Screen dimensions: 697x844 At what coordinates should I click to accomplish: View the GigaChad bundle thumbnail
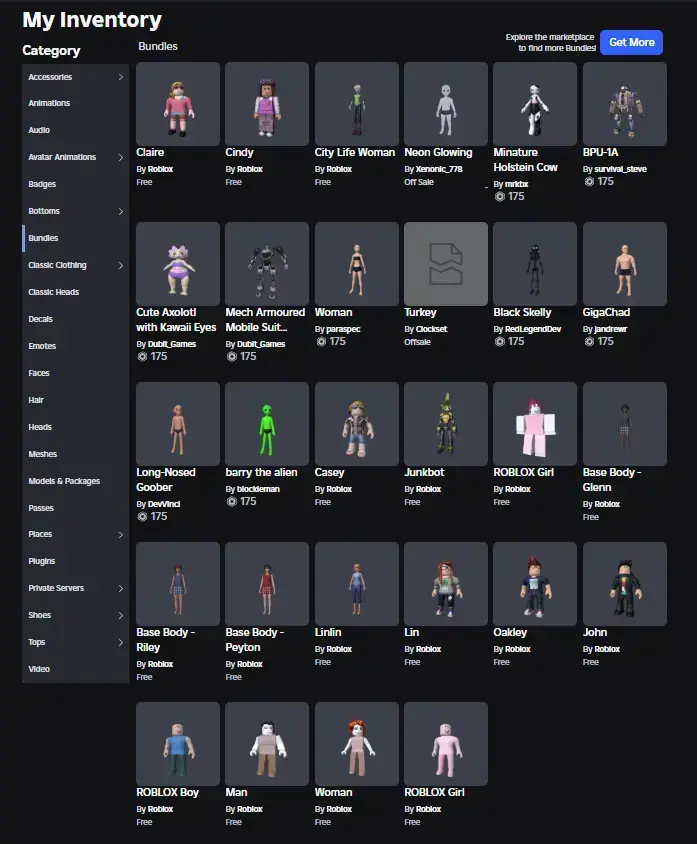624,264
